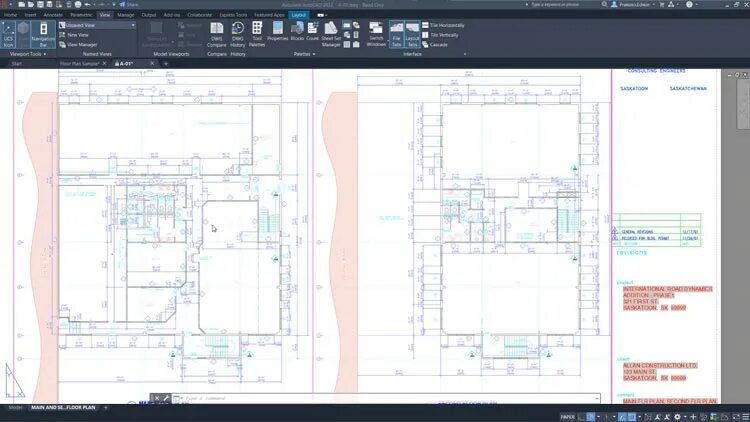The width and height of the screenshot is (750, 422).
Task: Select the MAIN AND SE...FLOOR PLAN layout tab
Action: pyautogui.click(x=63, y=408)
